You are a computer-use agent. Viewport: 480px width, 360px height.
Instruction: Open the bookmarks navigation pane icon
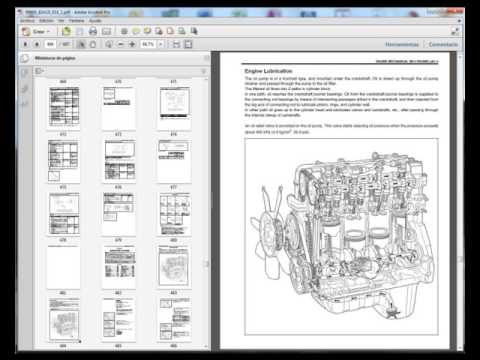click(25, 73)
